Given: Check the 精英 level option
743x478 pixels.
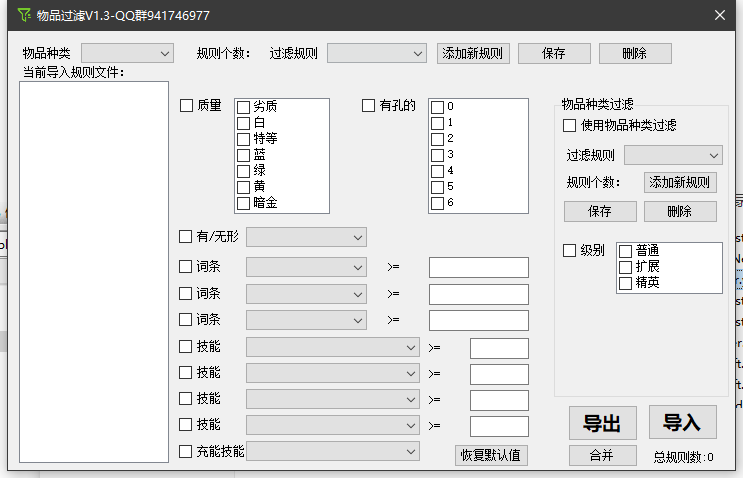Looking at the screenshot, I should (626, 283).
